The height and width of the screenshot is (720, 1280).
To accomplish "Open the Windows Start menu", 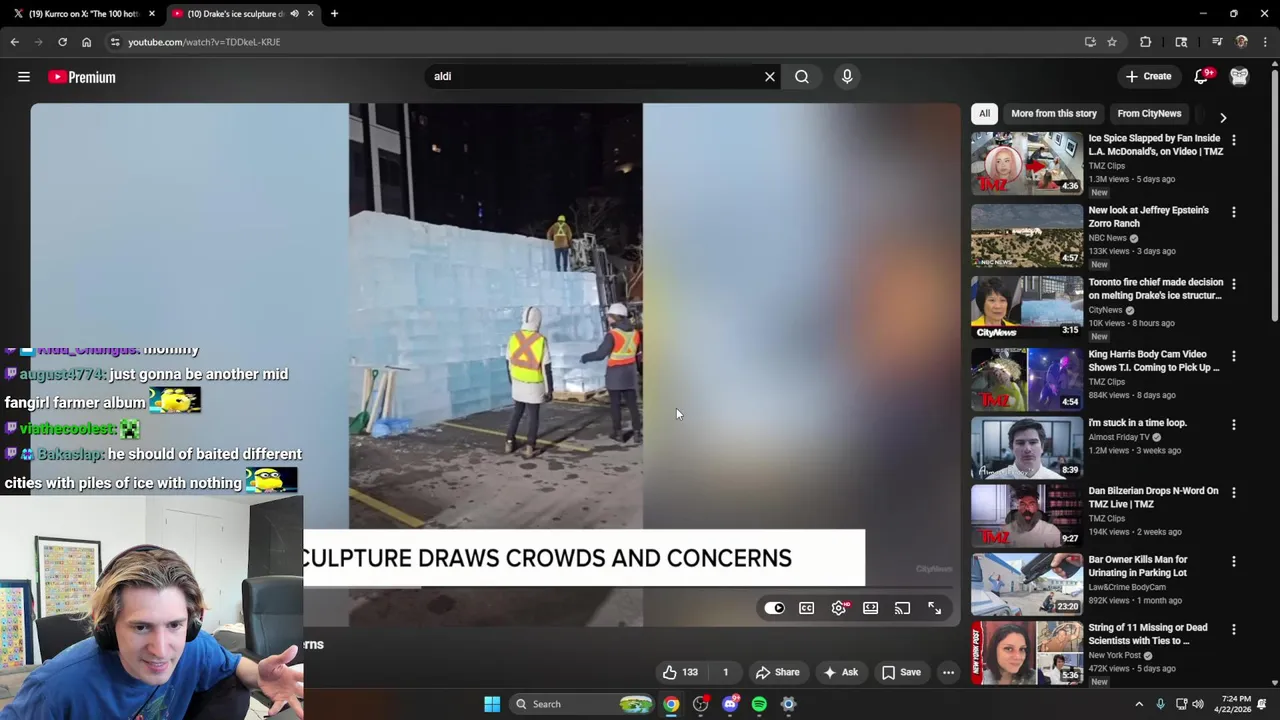I will click(492, 704).
